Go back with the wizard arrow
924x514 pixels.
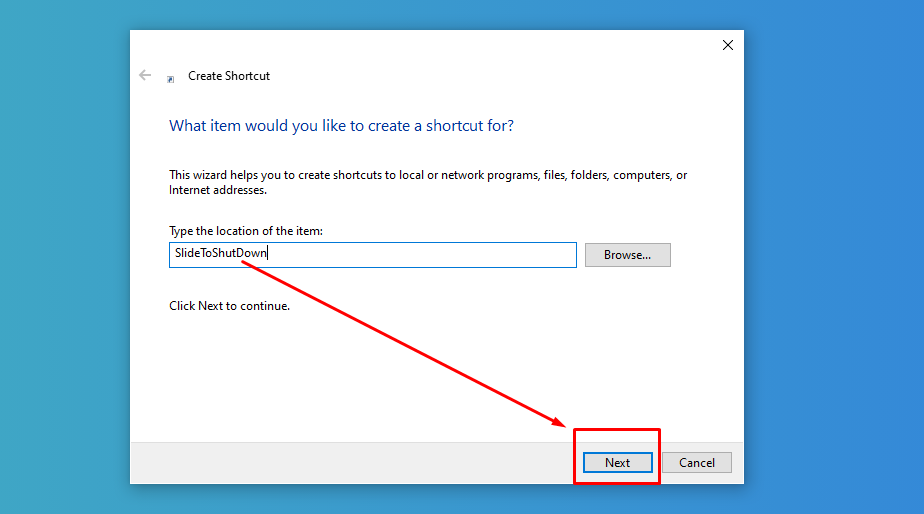pos(145,75)
